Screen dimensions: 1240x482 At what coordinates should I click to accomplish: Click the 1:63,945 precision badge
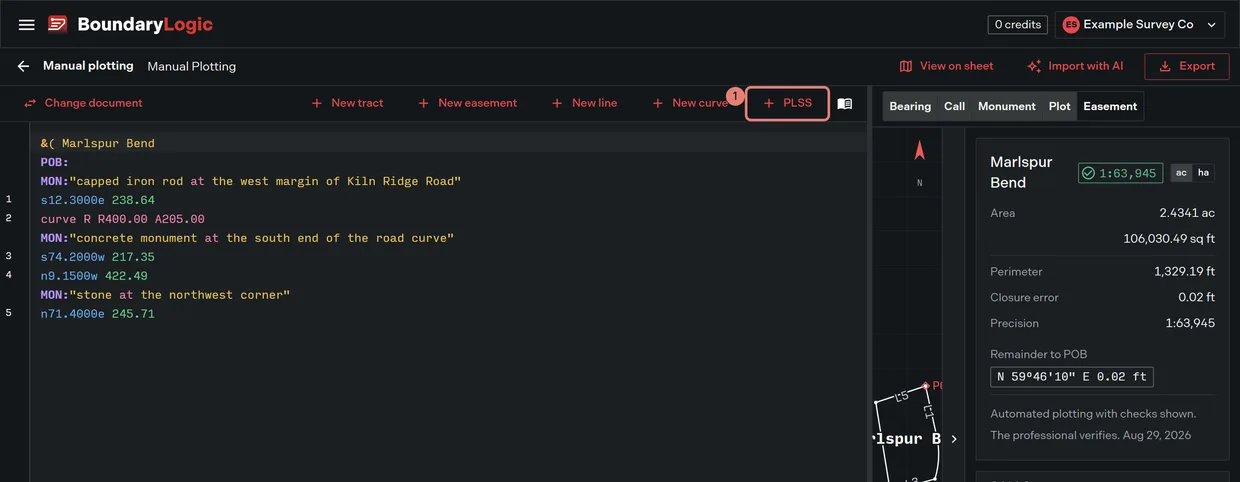coord(1120,173)
